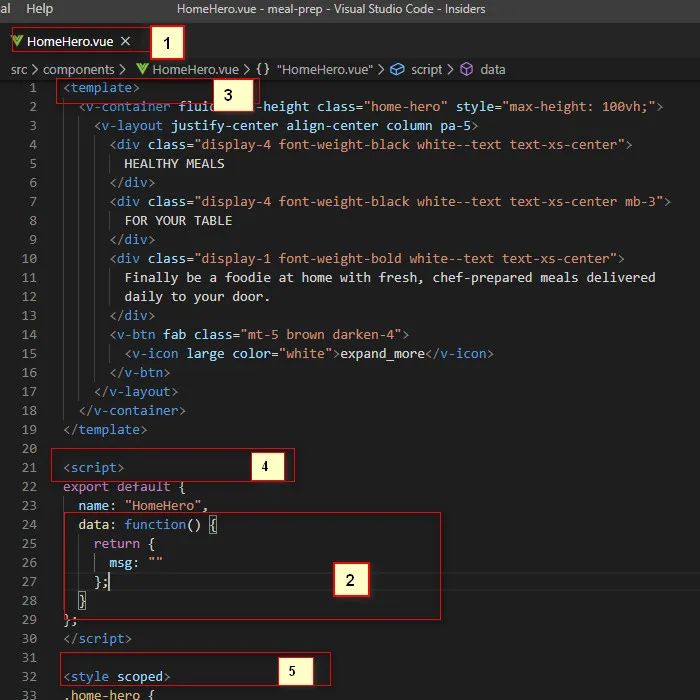Viewport: 700px width, 700px height.
Task: Expand breadcrumb chevron before script
Action: (x=381, y=70)
